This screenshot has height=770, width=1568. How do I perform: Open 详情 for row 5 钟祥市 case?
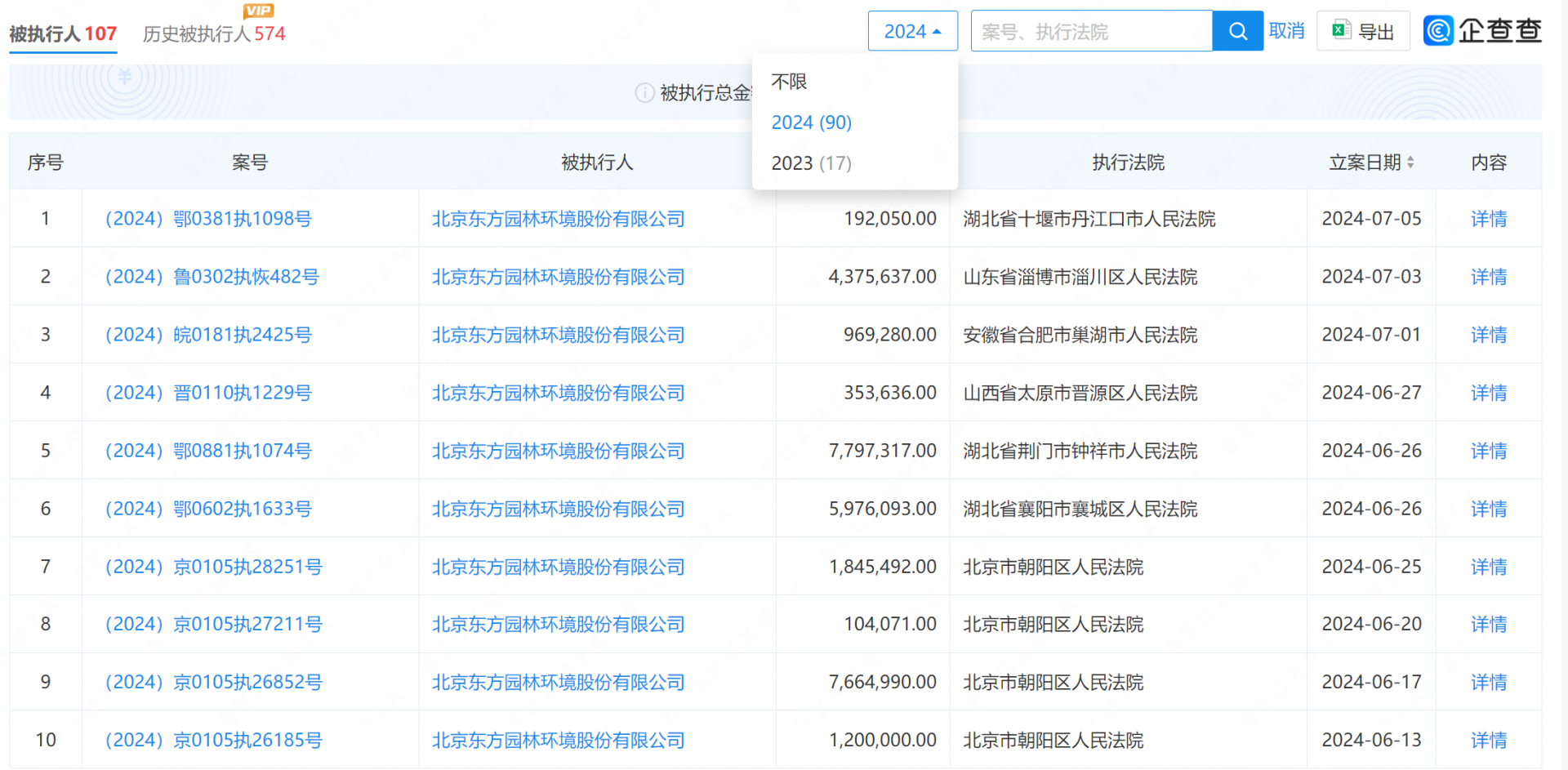[1489, 451]
